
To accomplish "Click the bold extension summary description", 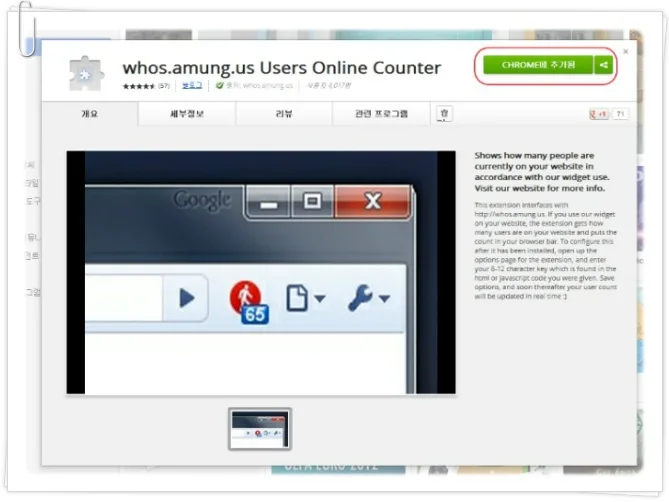I will [x=541, y=172].
